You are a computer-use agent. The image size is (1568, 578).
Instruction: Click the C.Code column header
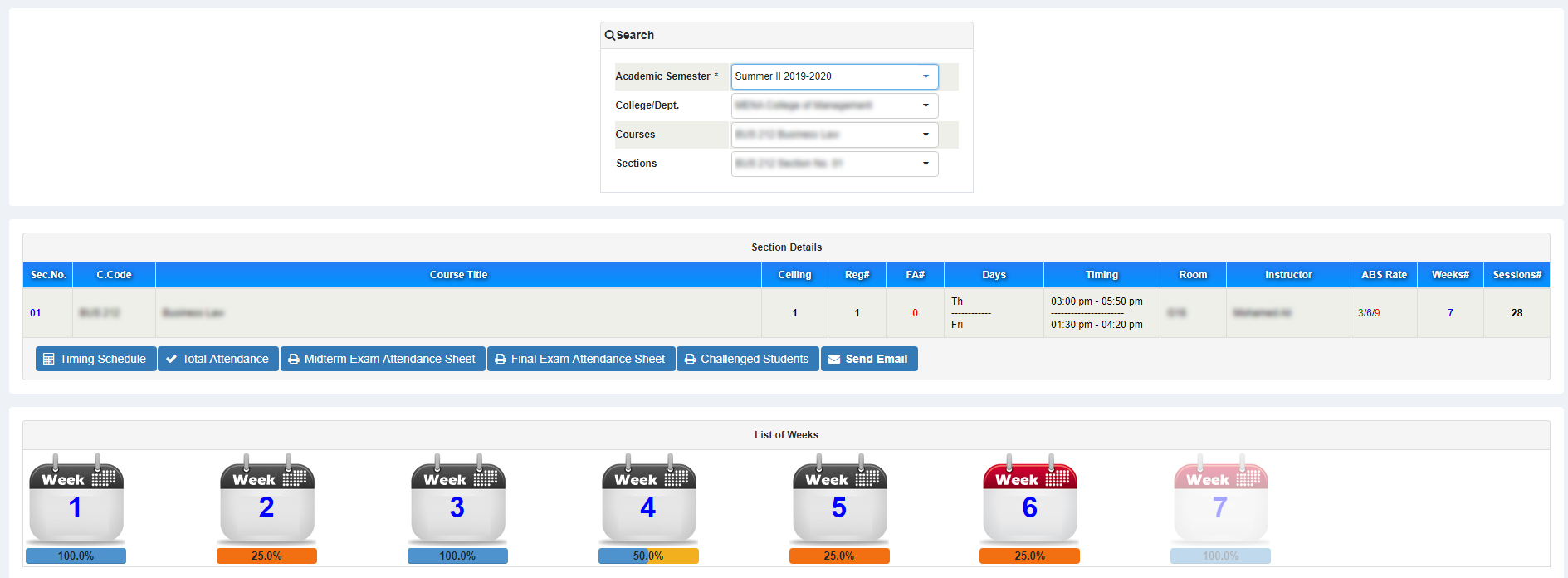coord(114,275)
